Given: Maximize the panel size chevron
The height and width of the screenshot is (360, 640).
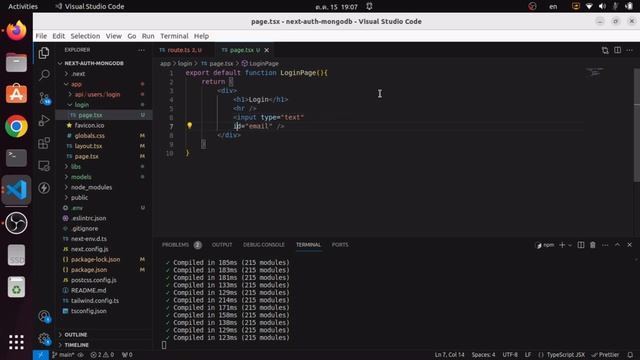Looking at the screenshot, I should tap(617, 245).
